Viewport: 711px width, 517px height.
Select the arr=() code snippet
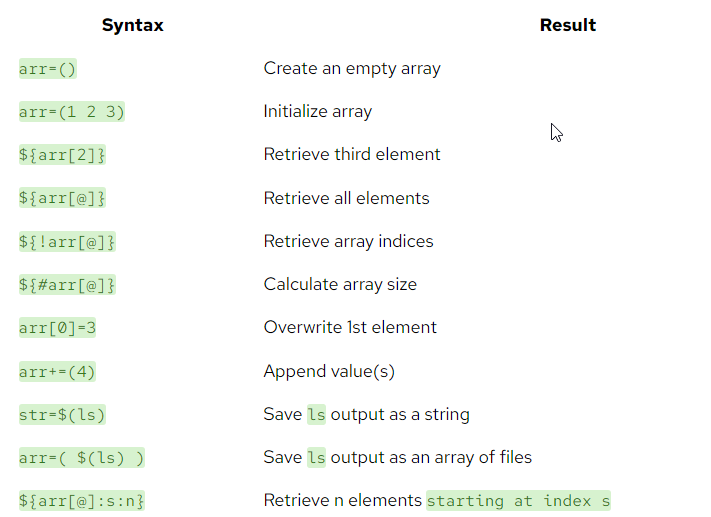pos(48,68)
